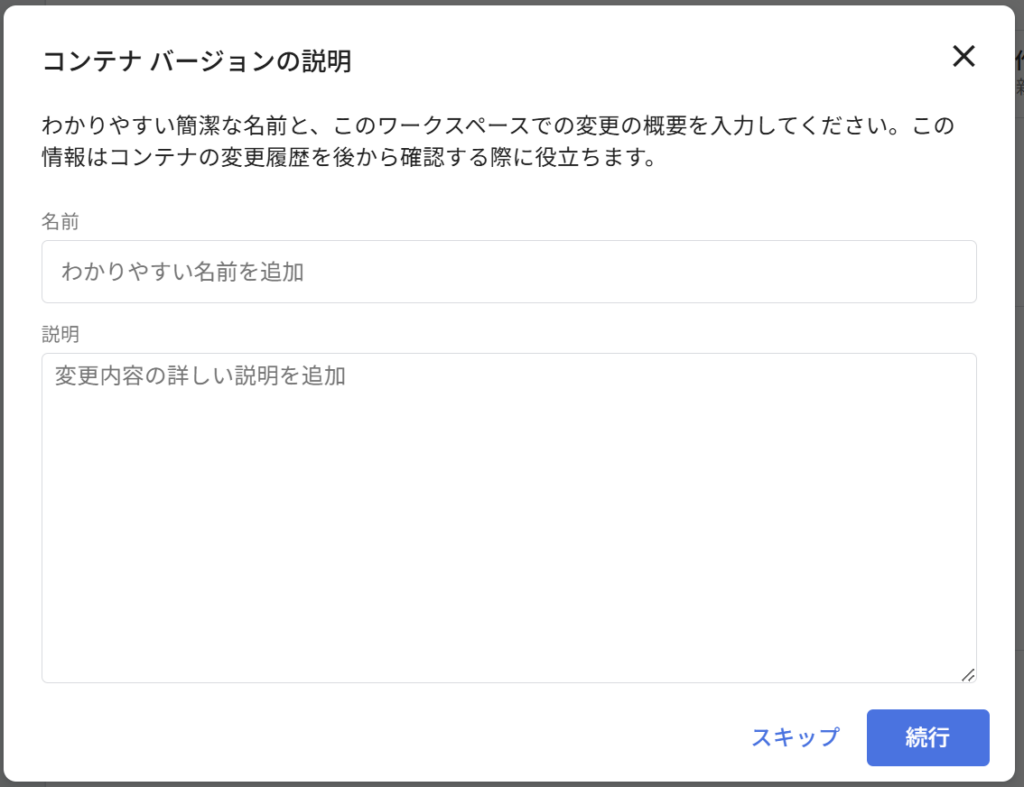Click the 説明 field label
The width and height of the screenshot is (1024, 787).
[60, 333]
